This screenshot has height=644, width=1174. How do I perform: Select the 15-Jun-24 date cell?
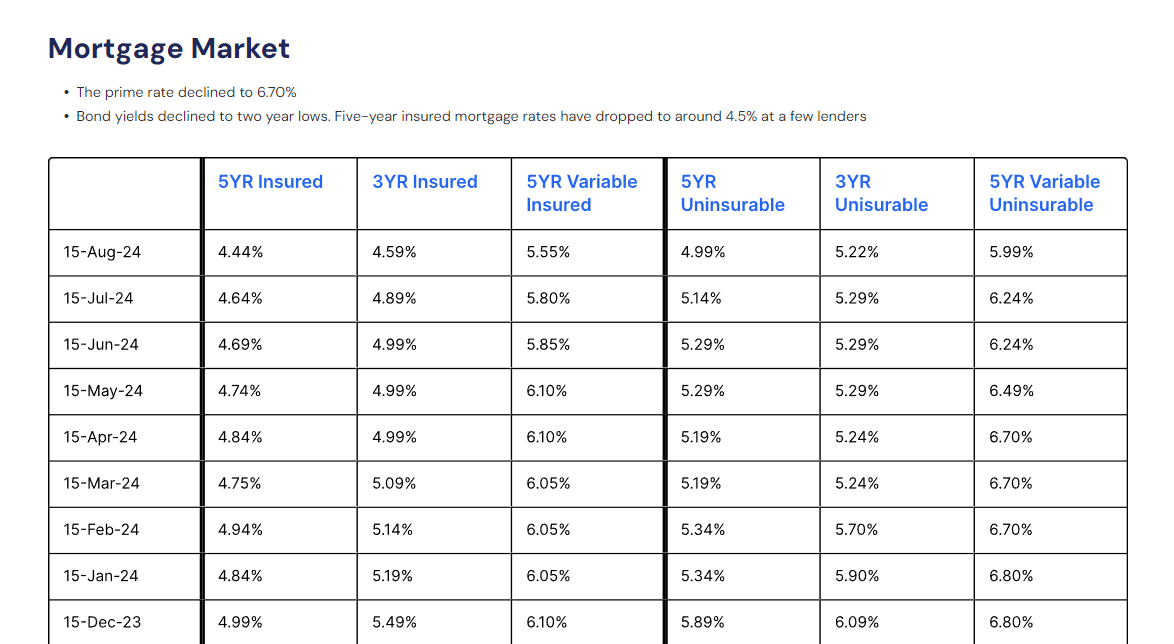[101, 344]
